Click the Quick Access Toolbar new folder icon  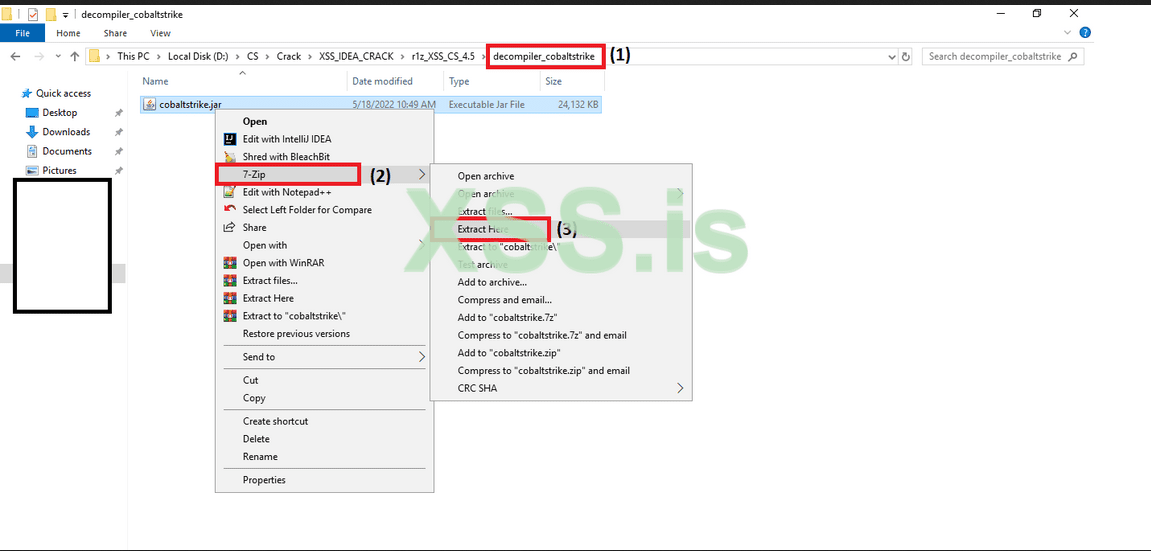point(51,14)
